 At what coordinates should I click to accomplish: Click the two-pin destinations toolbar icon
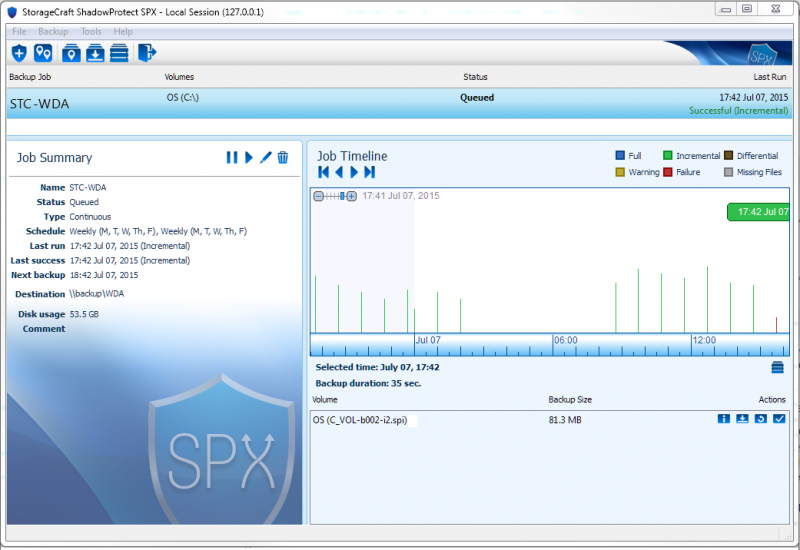[43, 53]
